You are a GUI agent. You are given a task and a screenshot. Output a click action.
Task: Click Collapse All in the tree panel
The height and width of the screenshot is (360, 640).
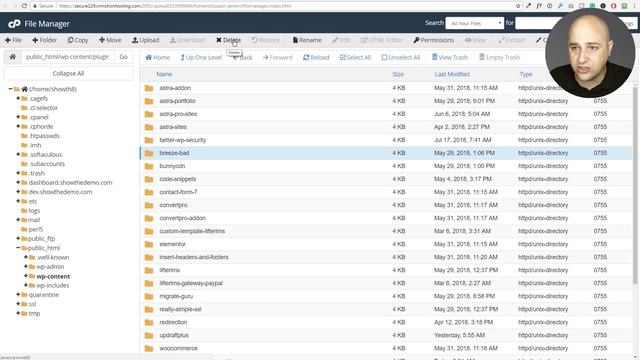click(x=68, y=73)
